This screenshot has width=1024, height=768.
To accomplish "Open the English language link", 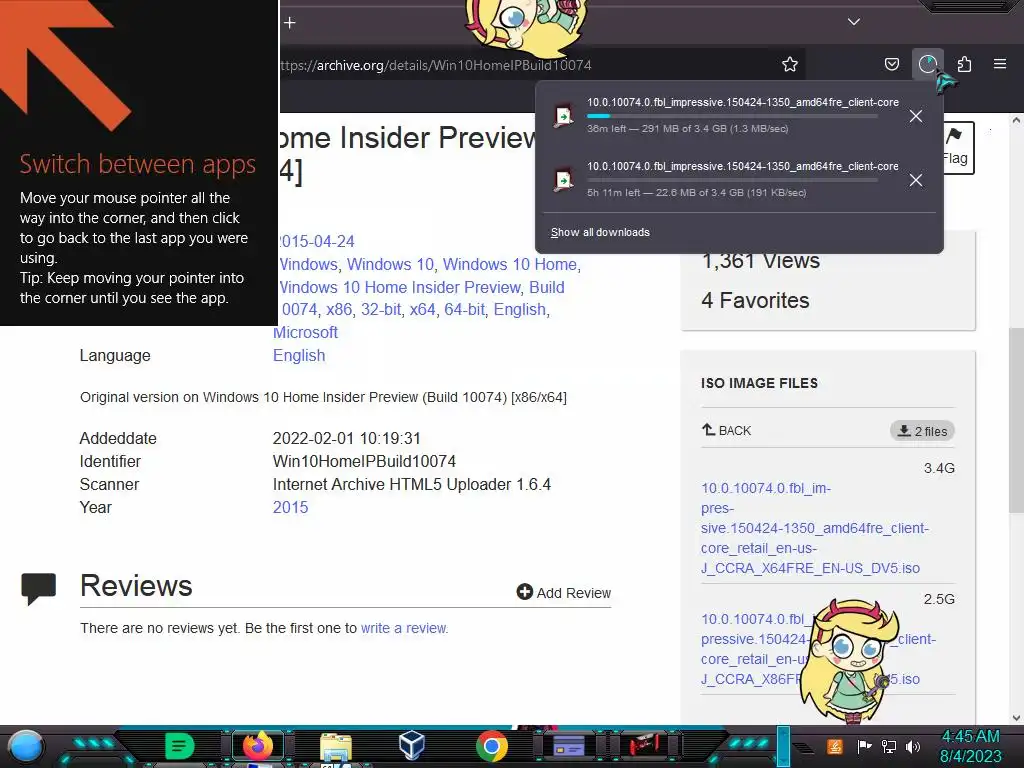I will point(298,356).
